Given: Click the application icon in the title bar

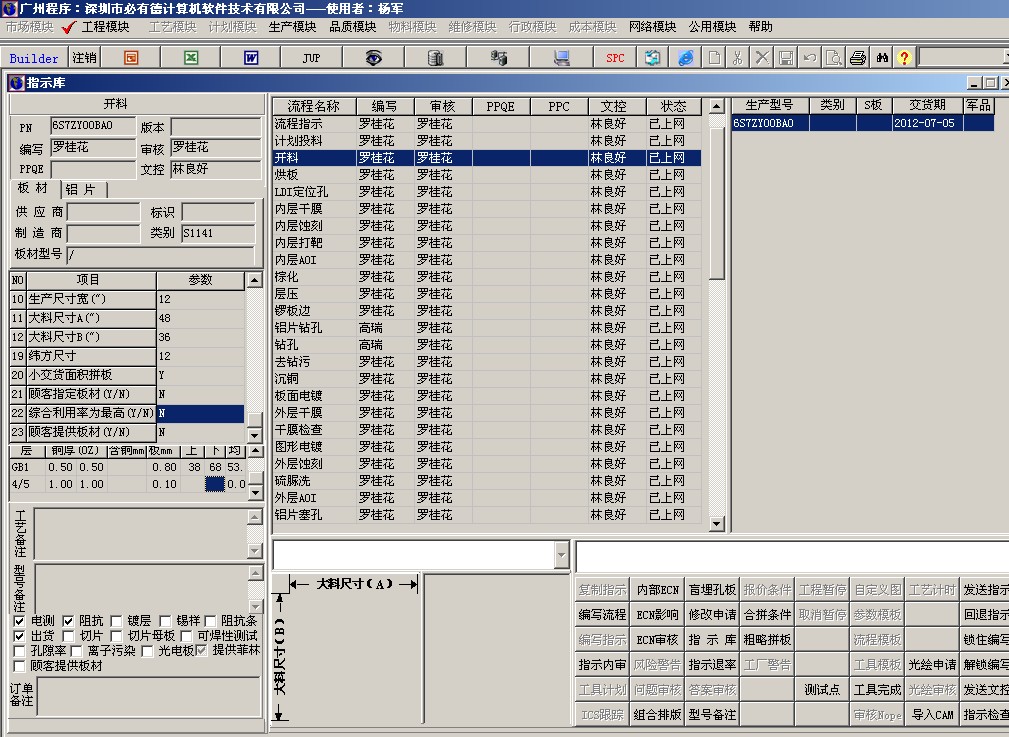Looking at the screenshot, I should tap(9, 8).
